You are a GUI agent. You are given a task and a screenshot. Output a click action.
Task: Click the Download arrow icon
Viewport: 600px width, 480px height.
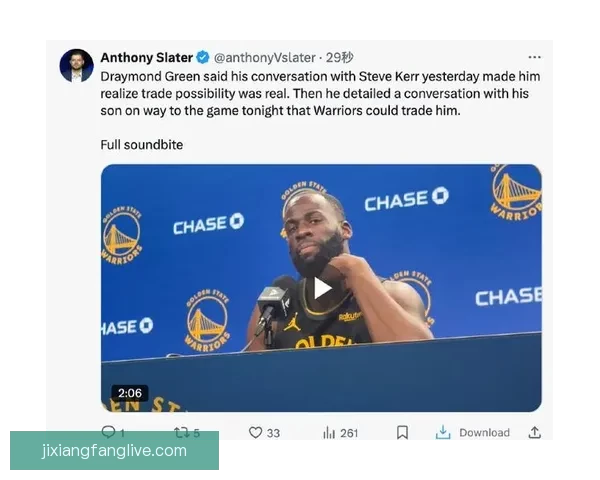(443, 432)
